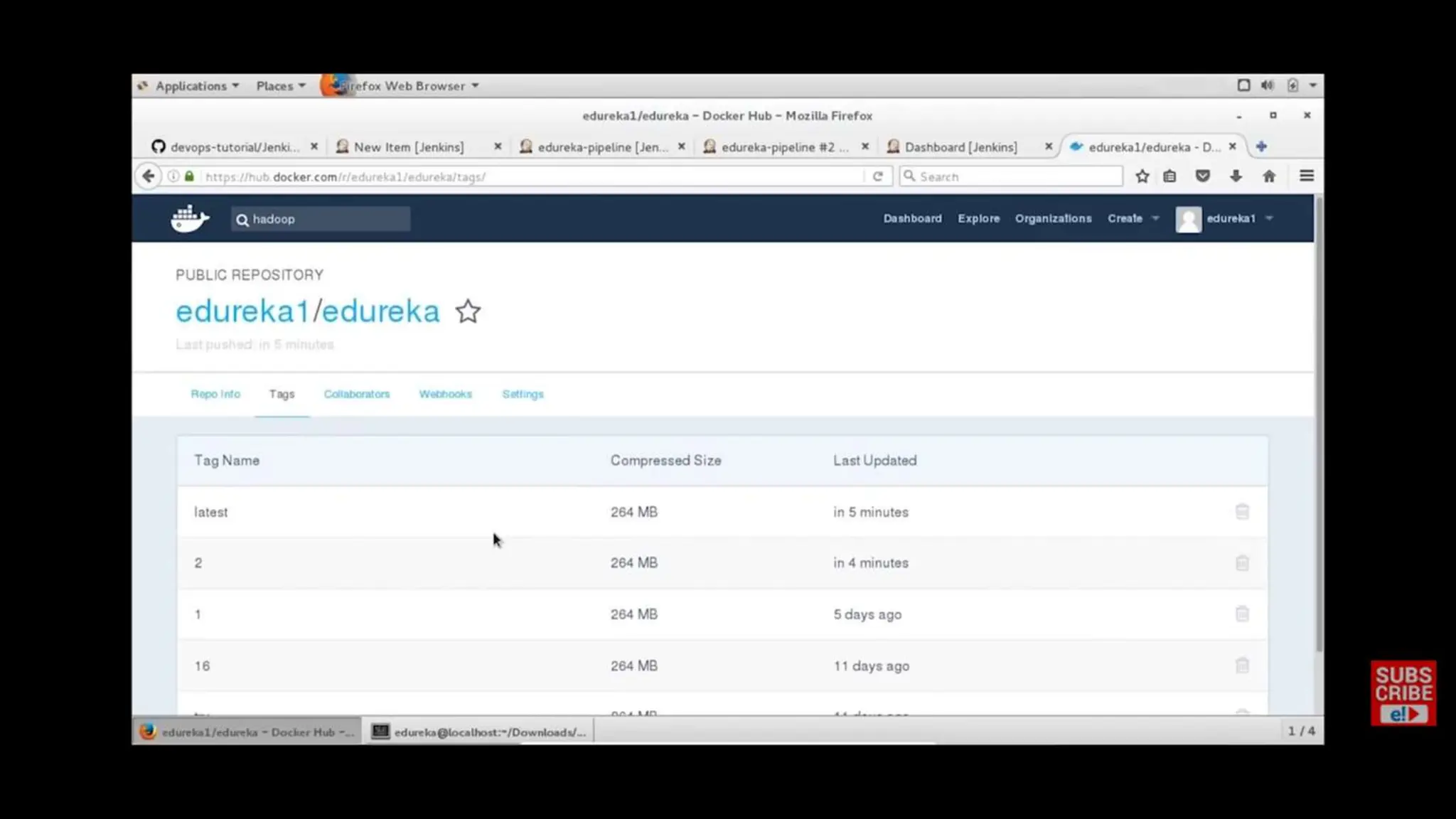1456x819 pixels.
Task: Bookmark this page with the star icon
Action: pyautogui.click(x=1142, y=176)
